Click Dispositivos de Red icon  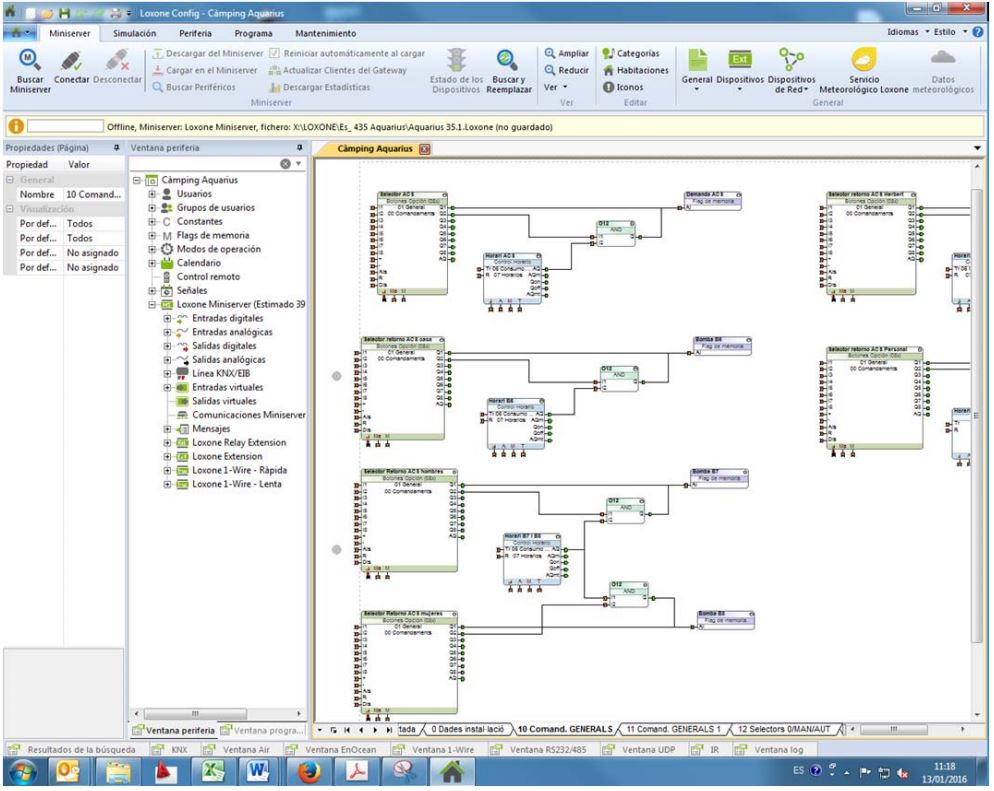pyautogui.click(x=791, y=60)
